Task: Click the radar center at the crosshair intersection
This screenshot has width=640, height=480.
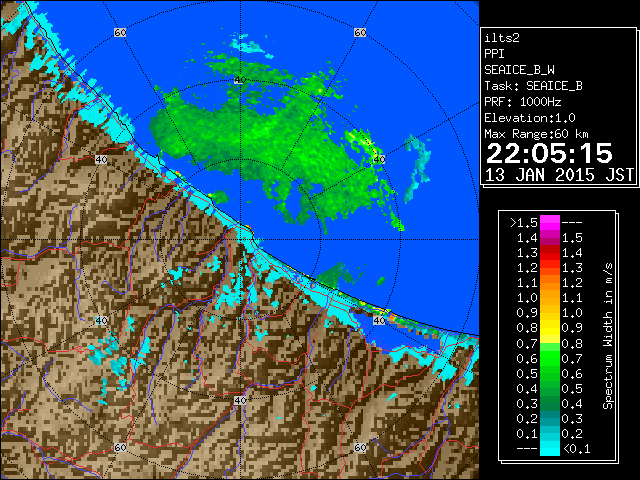Action: coord(240,240)
